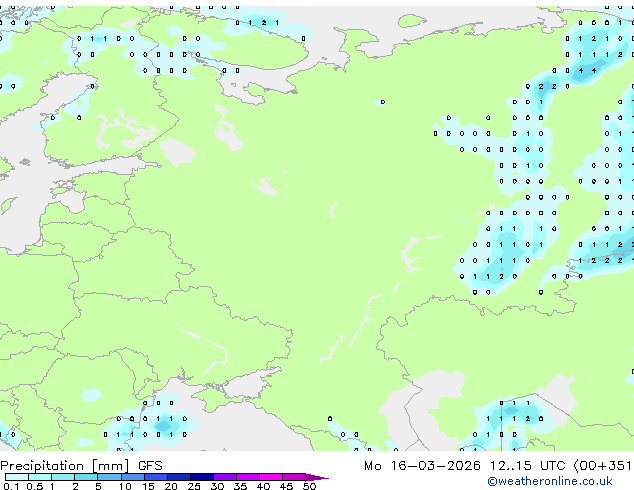Click the 40–45 mm magenta swatch
The height and width of the screenshot is (490, 634).
[271, 477]
